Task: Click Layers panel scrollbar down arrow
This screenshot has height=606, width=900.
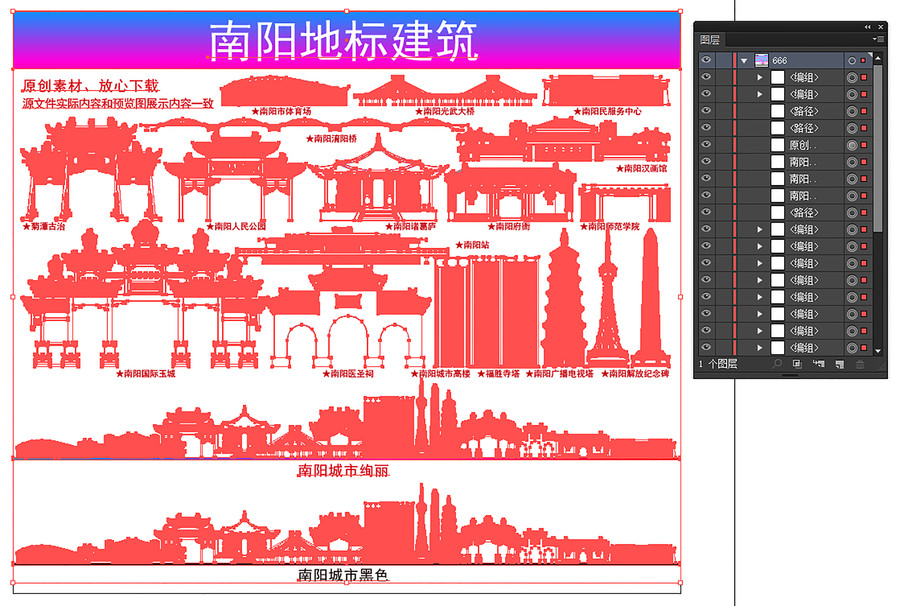Action: [x=878, y=351]
